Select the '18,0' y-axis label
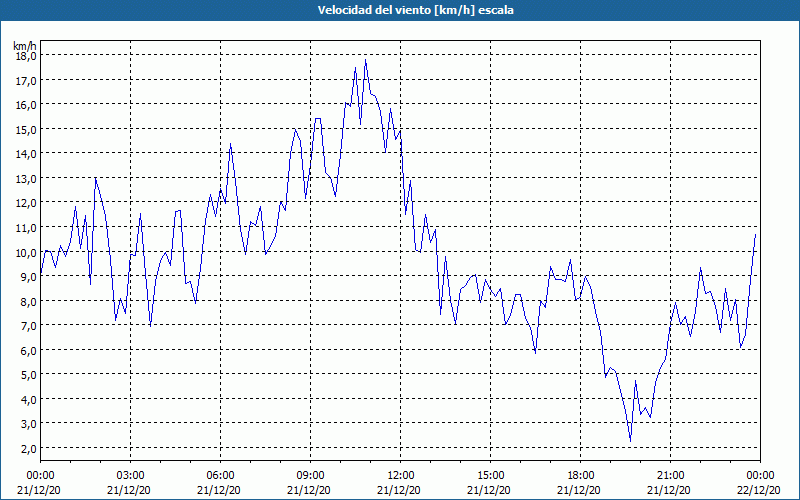This screenshot has width=800, height=500. click(x=26, y=56)
